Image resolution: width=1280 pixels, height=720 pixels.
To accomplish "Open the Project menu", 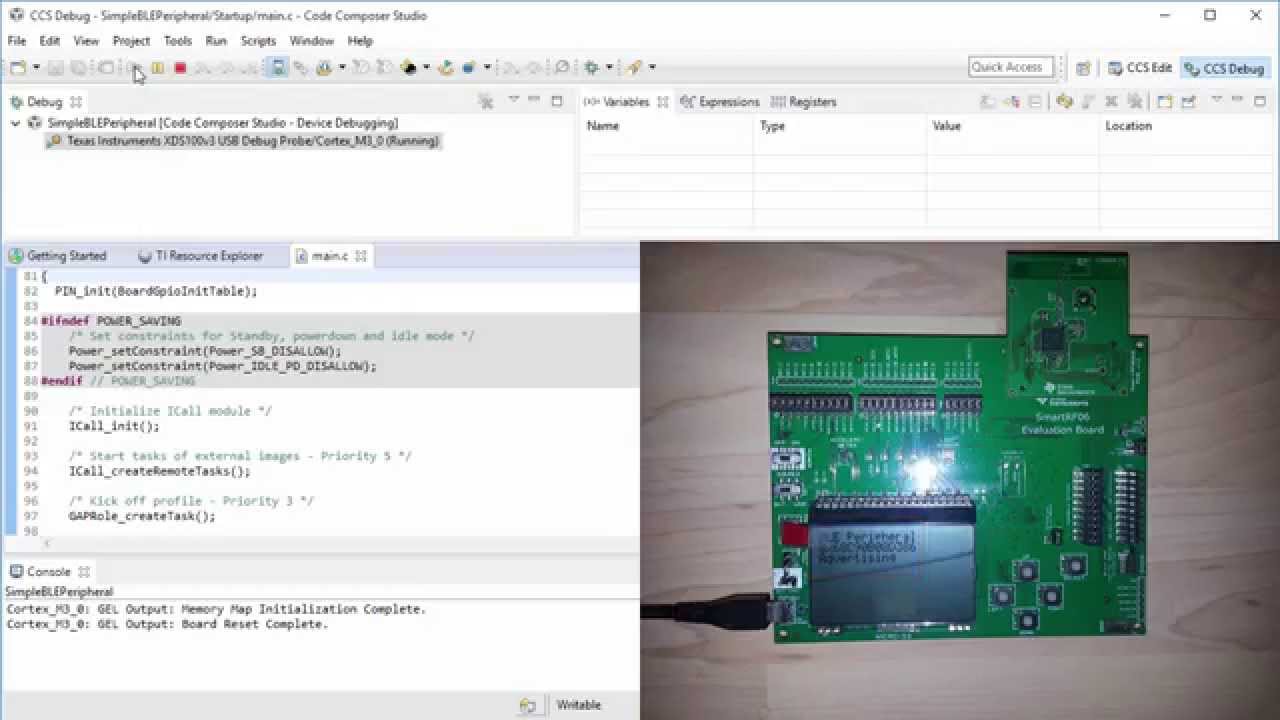I will point(131,41).
